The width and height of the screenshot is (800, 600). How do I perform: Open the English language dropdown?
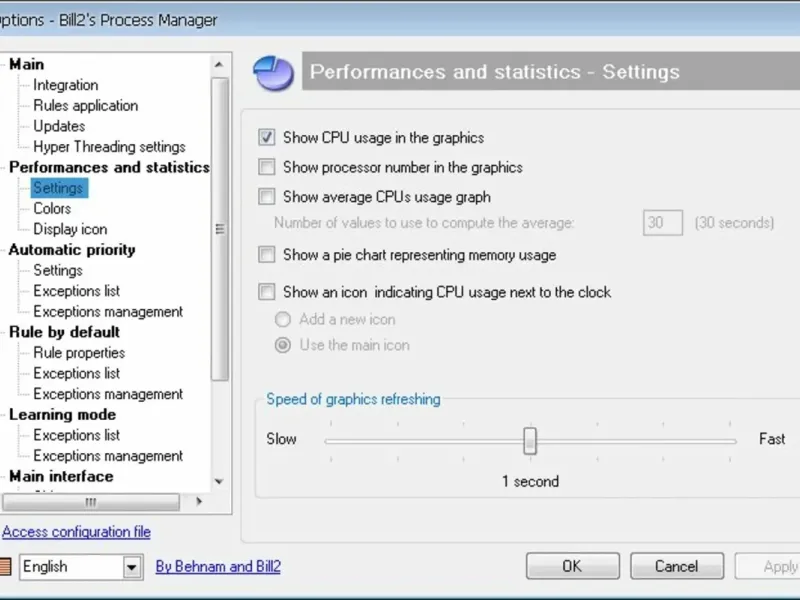tap(132, 567)
